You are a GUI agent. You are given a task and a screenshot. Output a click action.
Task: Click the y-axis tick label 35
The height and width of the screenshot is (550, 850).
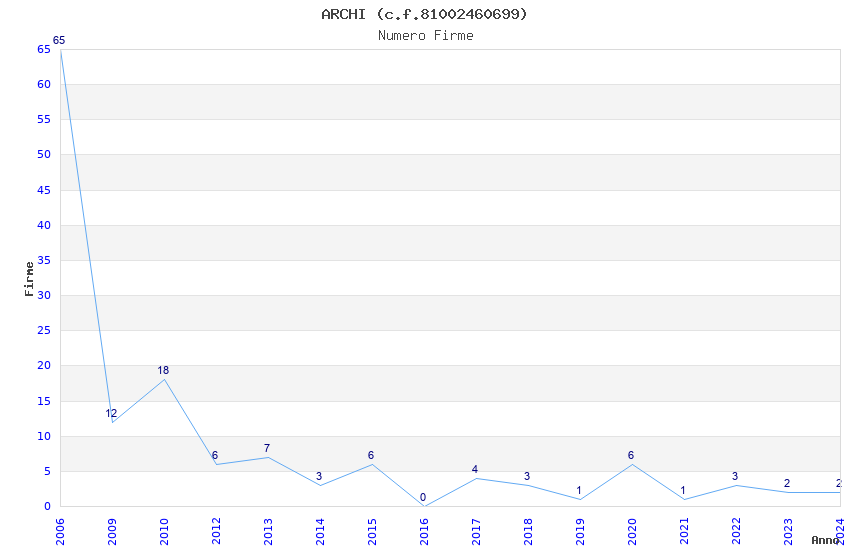[44, 261]
